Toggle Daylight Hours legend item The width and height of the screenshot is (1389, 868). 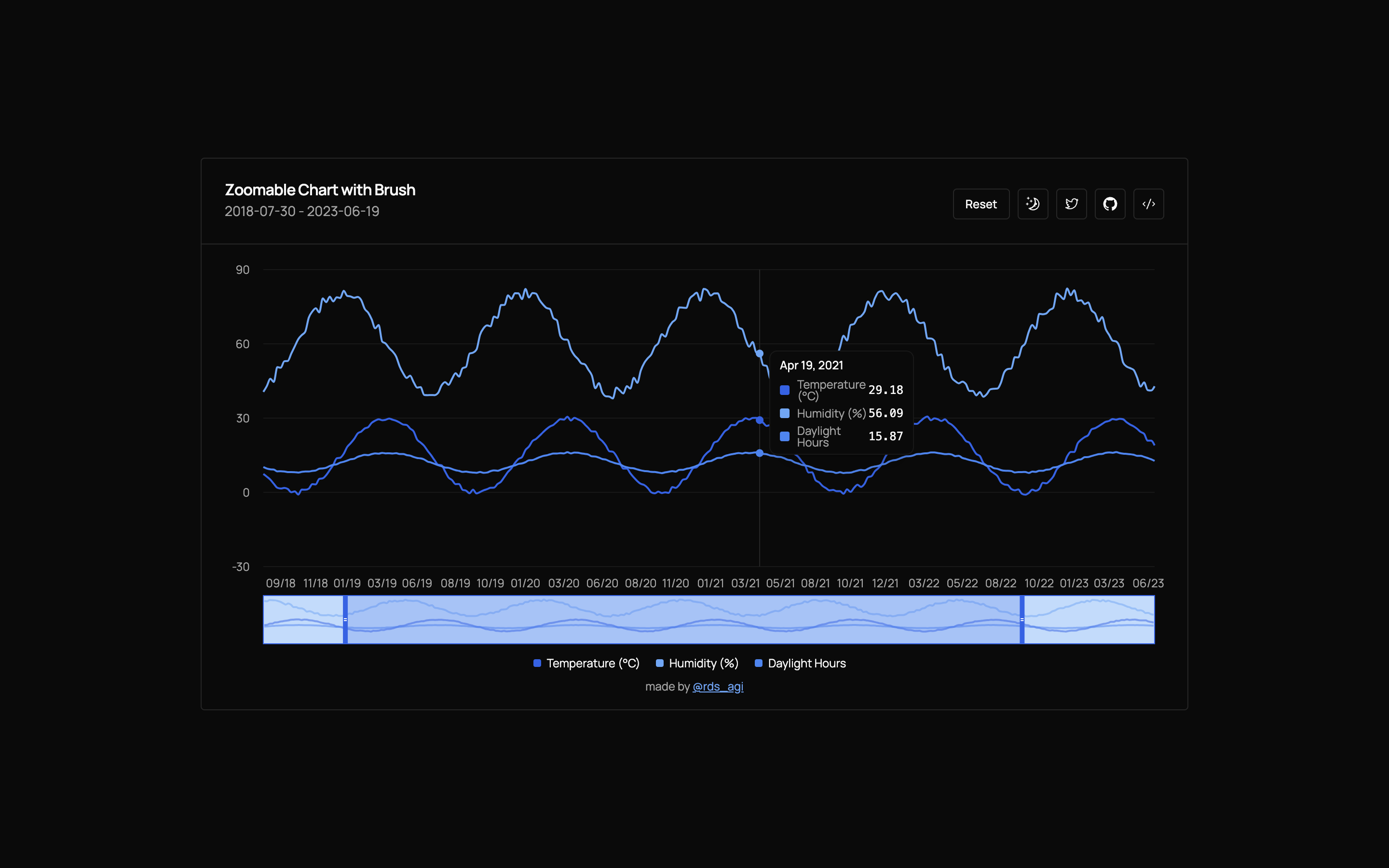click(x=806, y=663)
